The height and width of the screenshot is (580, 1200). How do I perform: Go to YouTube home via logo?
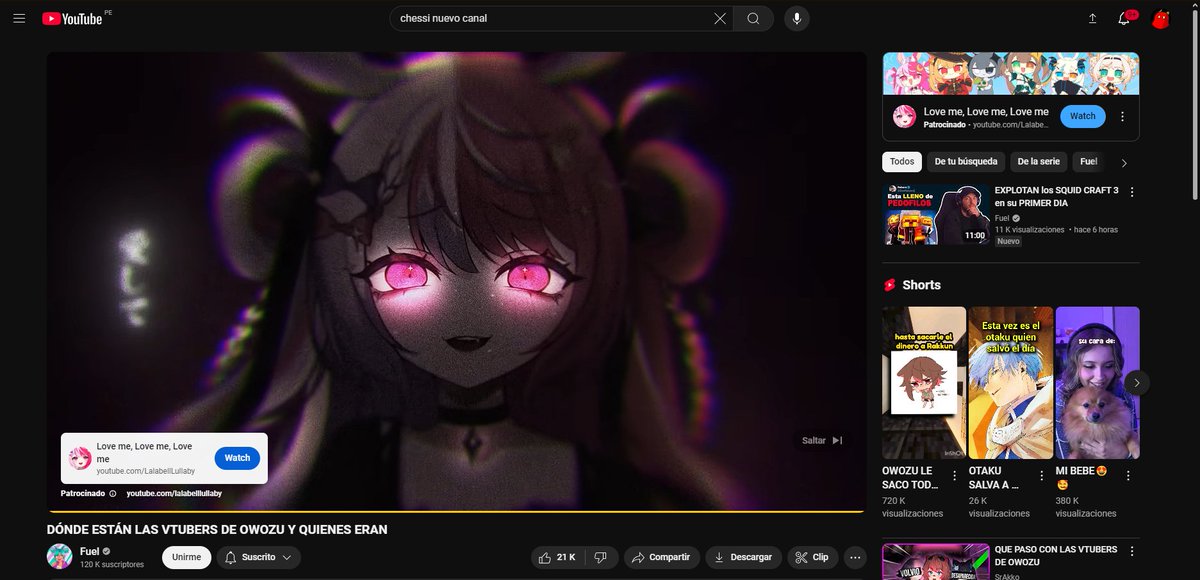[x=73, y=19]
